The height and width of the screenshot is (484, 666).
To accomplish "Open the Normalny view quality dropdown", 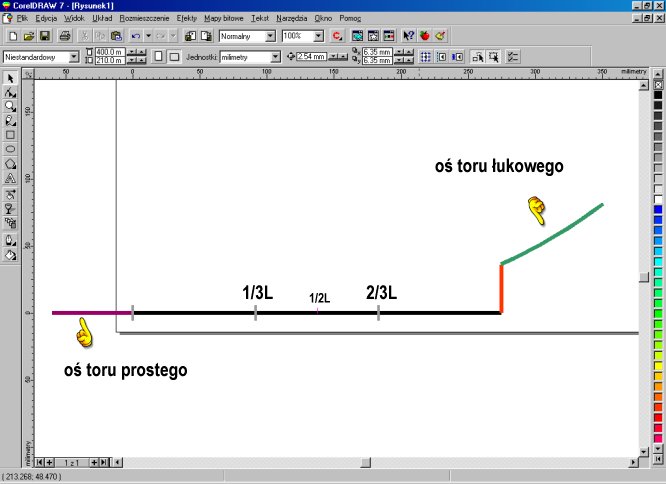I will [x=271, y=35].
